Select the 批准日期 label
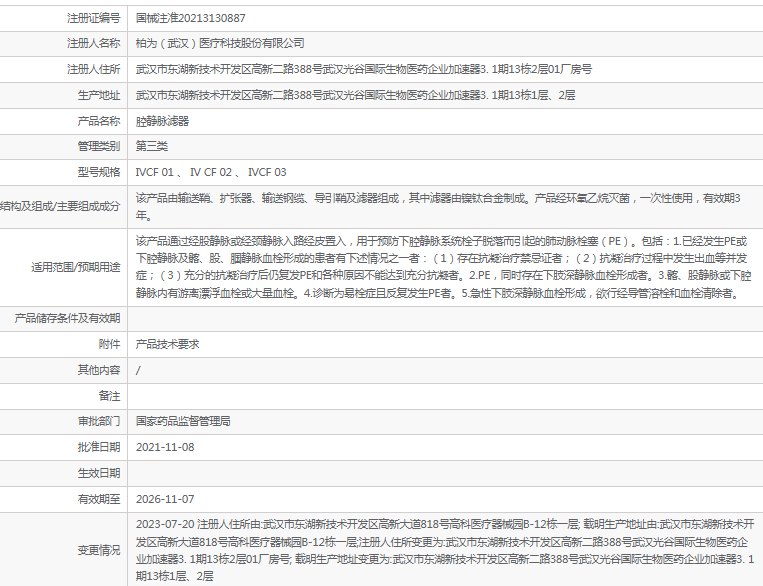 click(99, 447)
